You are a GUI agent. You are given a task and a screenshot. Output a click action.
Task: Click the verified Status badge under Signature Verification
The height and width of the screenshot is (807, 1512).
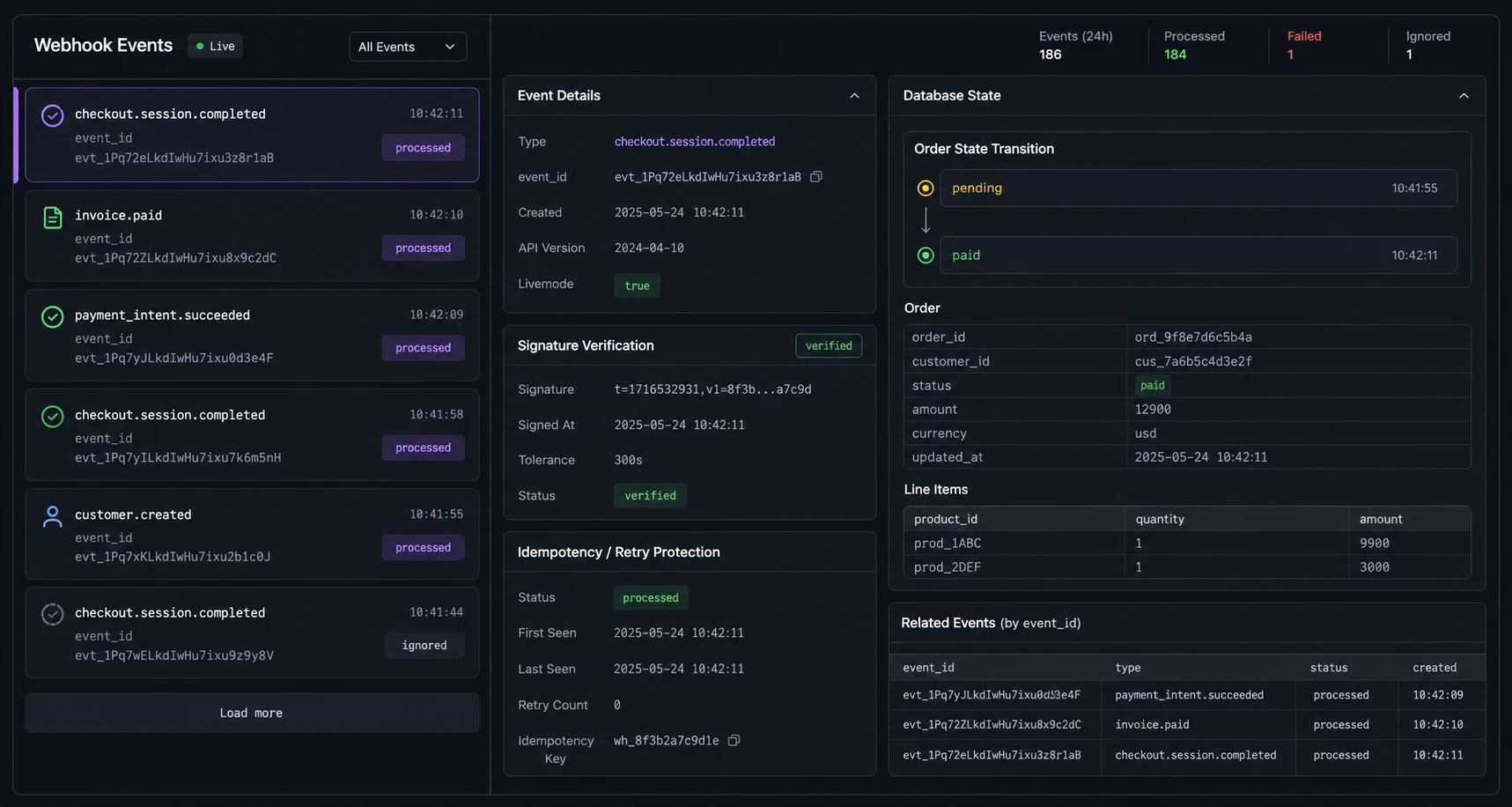(x=650, y=496)
